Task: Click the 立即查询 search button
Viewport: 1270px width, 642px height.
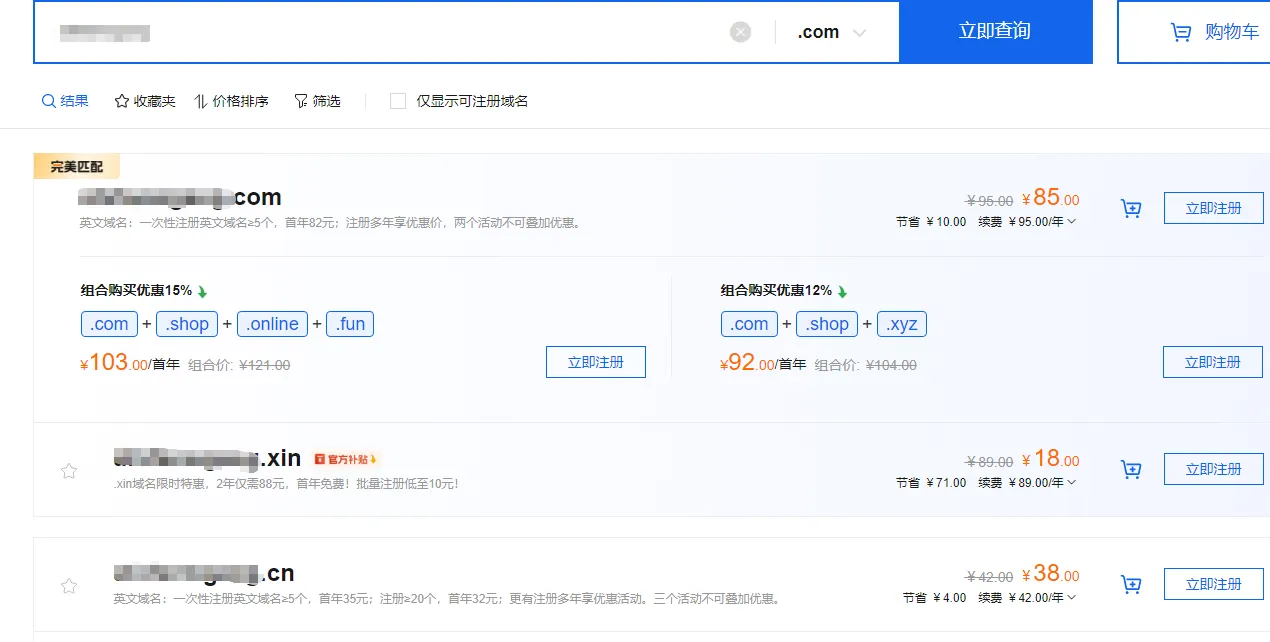Action: click(x=996, y=31)
